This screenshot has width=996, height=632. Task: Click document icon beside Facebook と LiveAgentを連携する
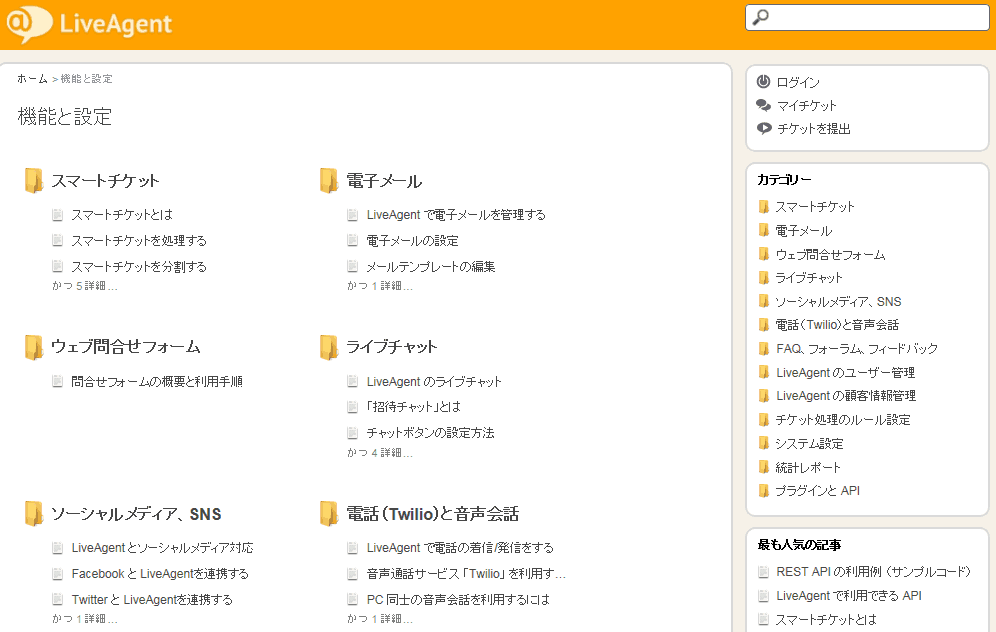57,574
